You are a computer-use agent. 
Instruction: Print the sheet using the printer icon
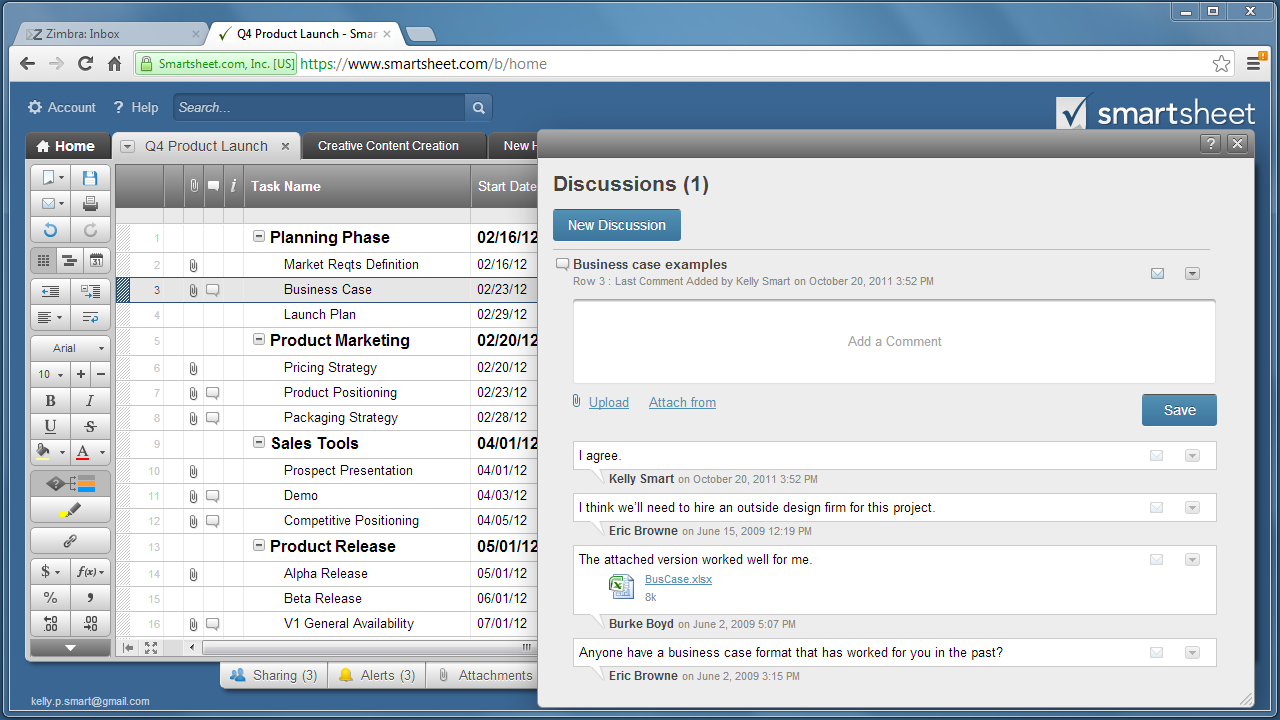(90, 204)
